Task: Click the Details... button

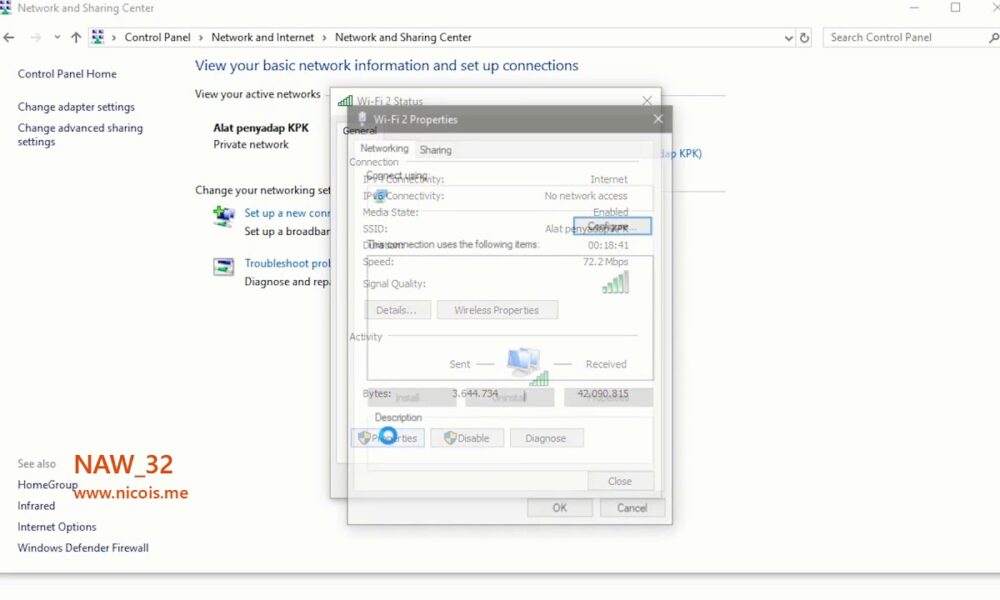Action: 397,310
